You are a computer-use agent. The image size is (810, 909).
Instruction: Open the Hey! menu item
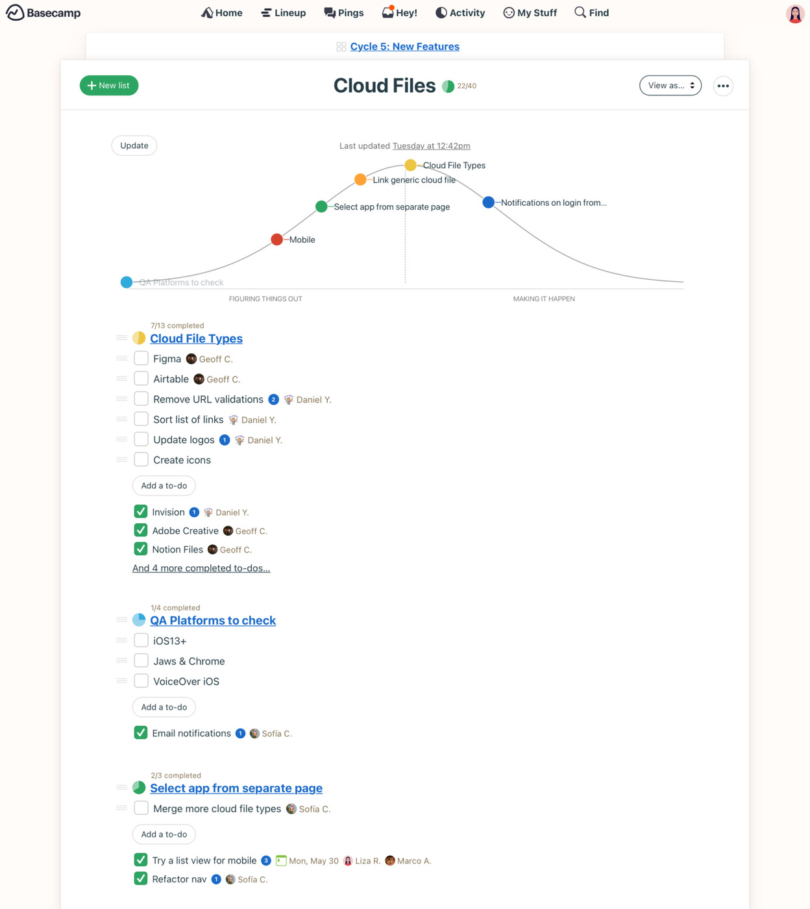[x=399, y=12]
